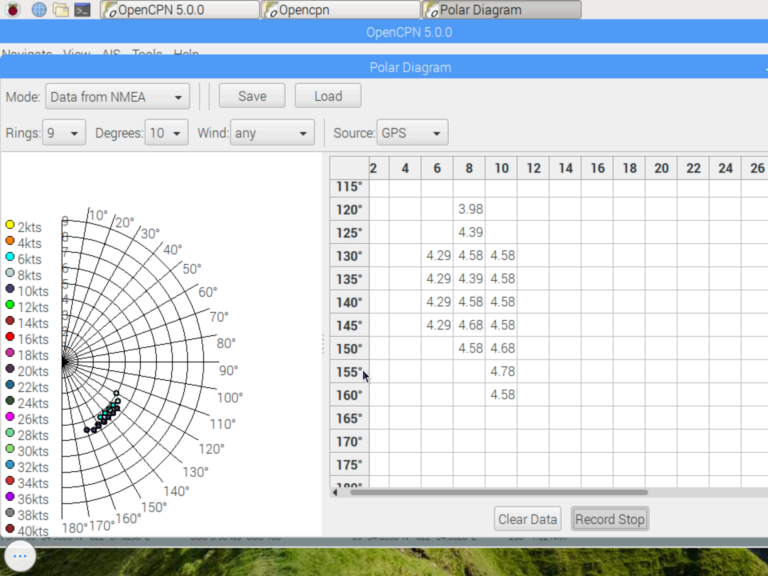Click the yellow 2kts legend color dot
This screenshot has width=768, height=576.
pos(10,225)
